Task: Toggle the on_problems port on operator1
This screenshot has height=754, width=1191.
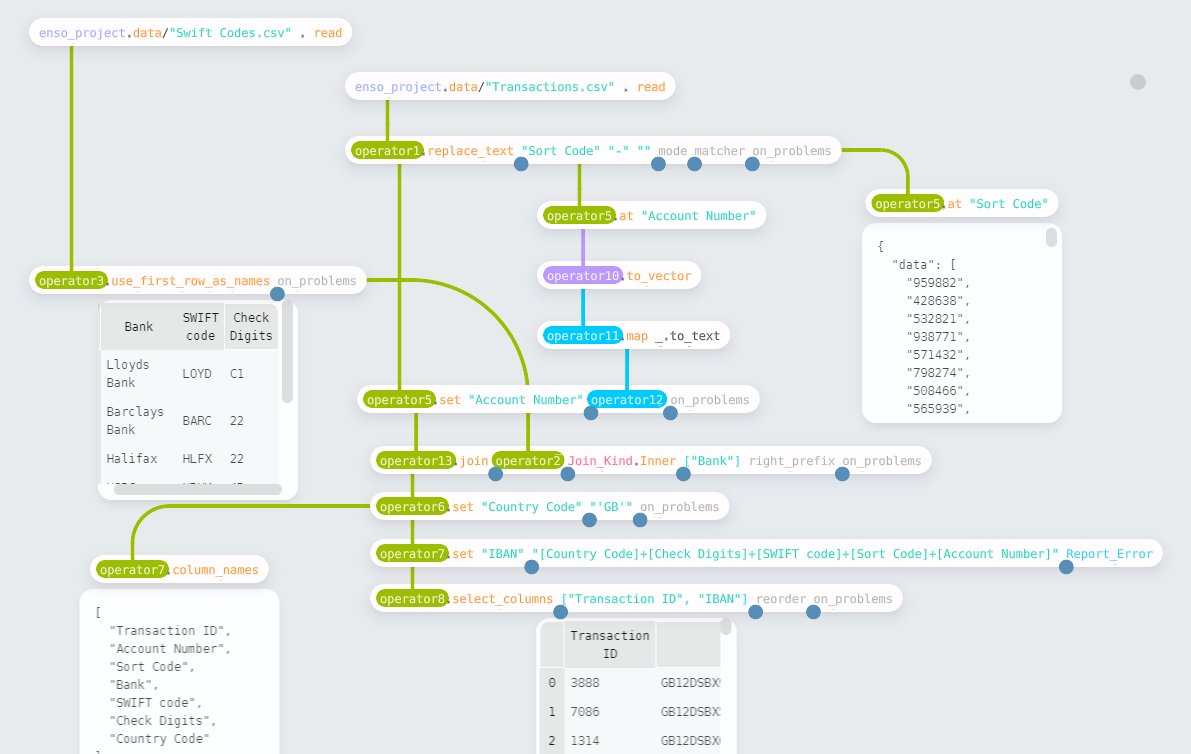Action: pos(752,163)
